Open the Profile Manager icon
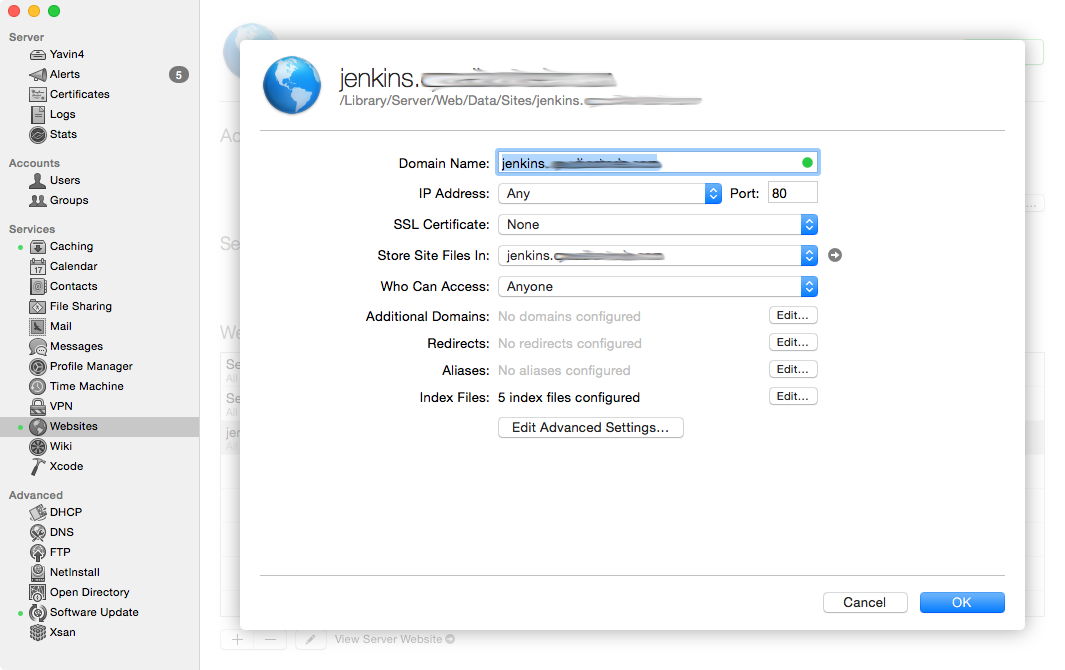The width and height of the screenshot is (1065, 670). point(37,366)
